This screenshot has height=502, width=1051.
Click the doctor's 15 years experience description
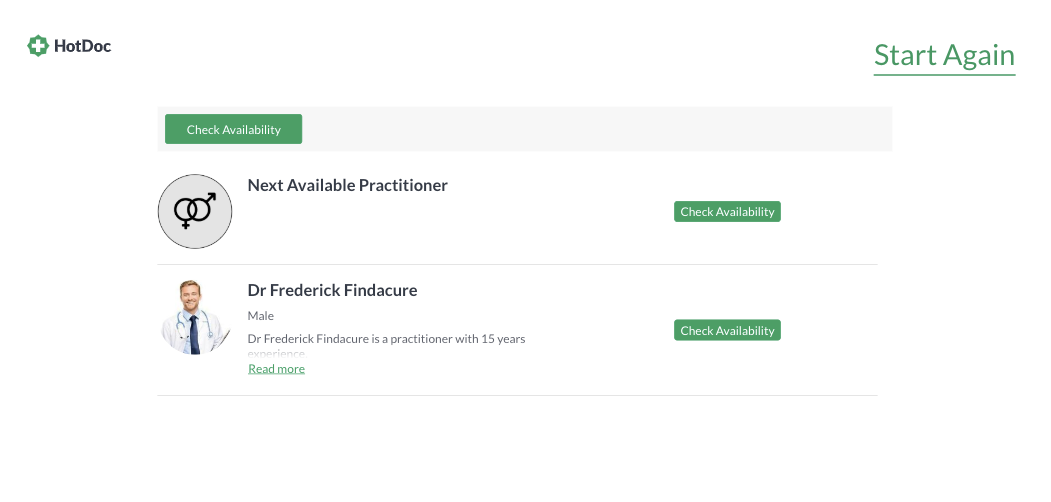[386, 338]
